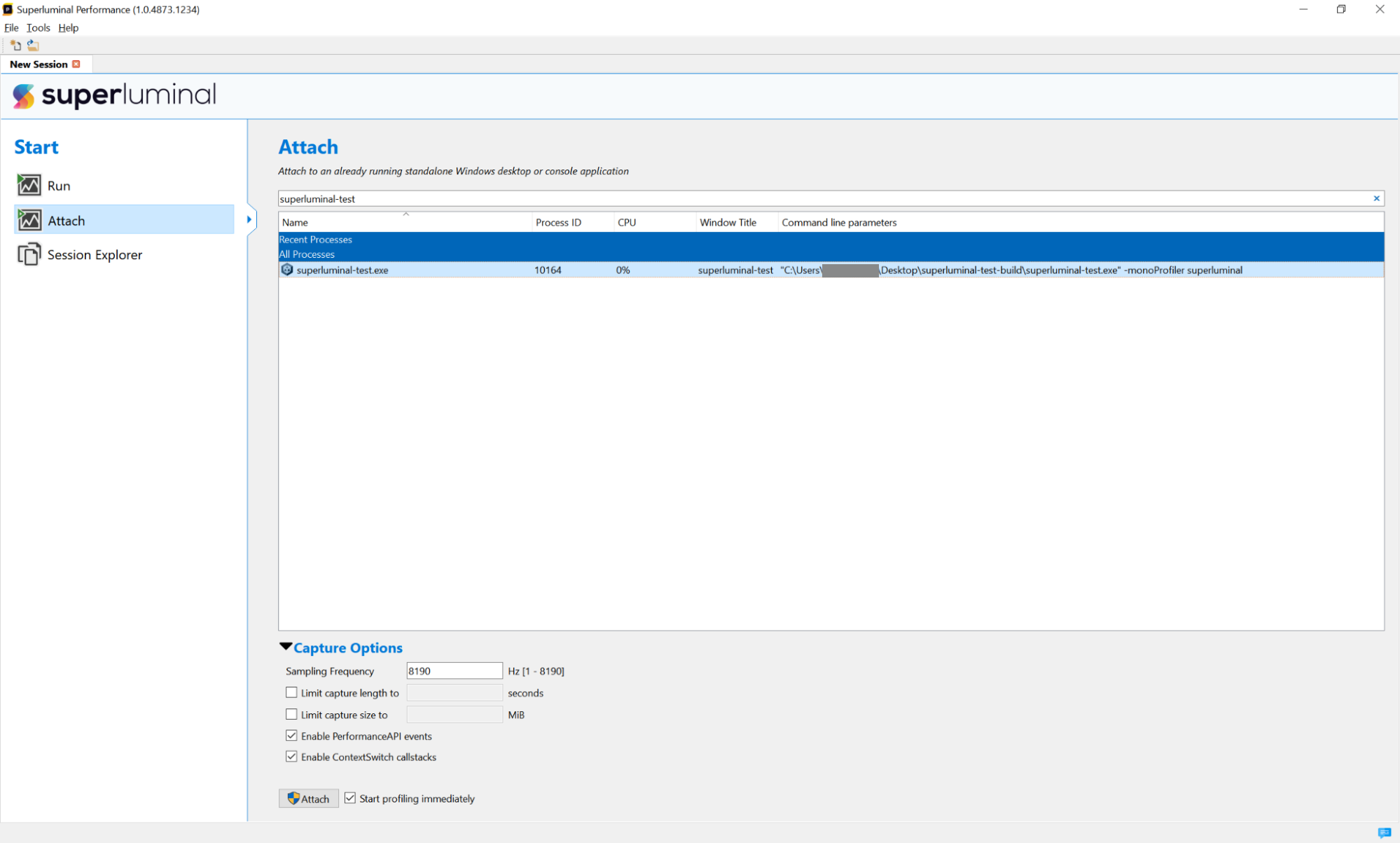Collapse the Capture Options section

tap(286, 647)
